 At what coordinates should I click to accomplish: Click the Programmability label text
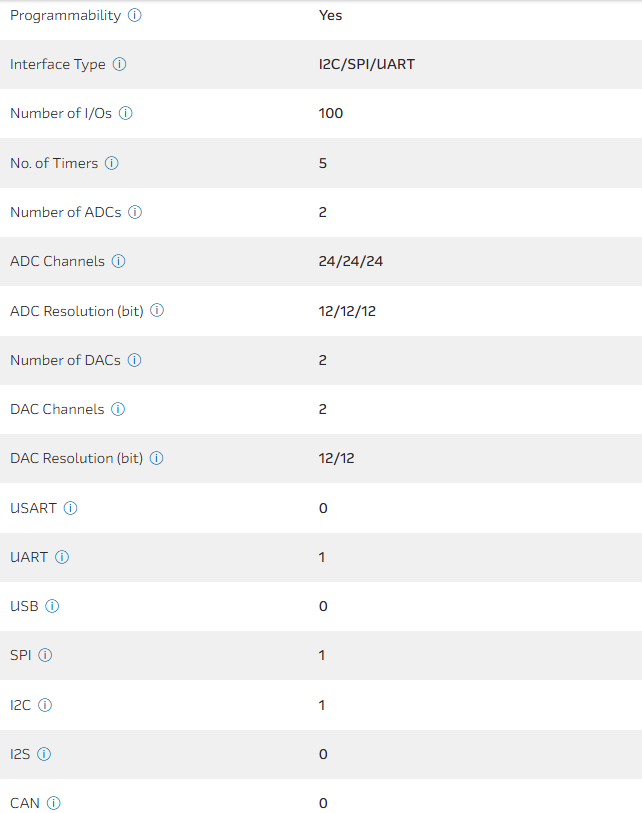[x=65, y=16]
